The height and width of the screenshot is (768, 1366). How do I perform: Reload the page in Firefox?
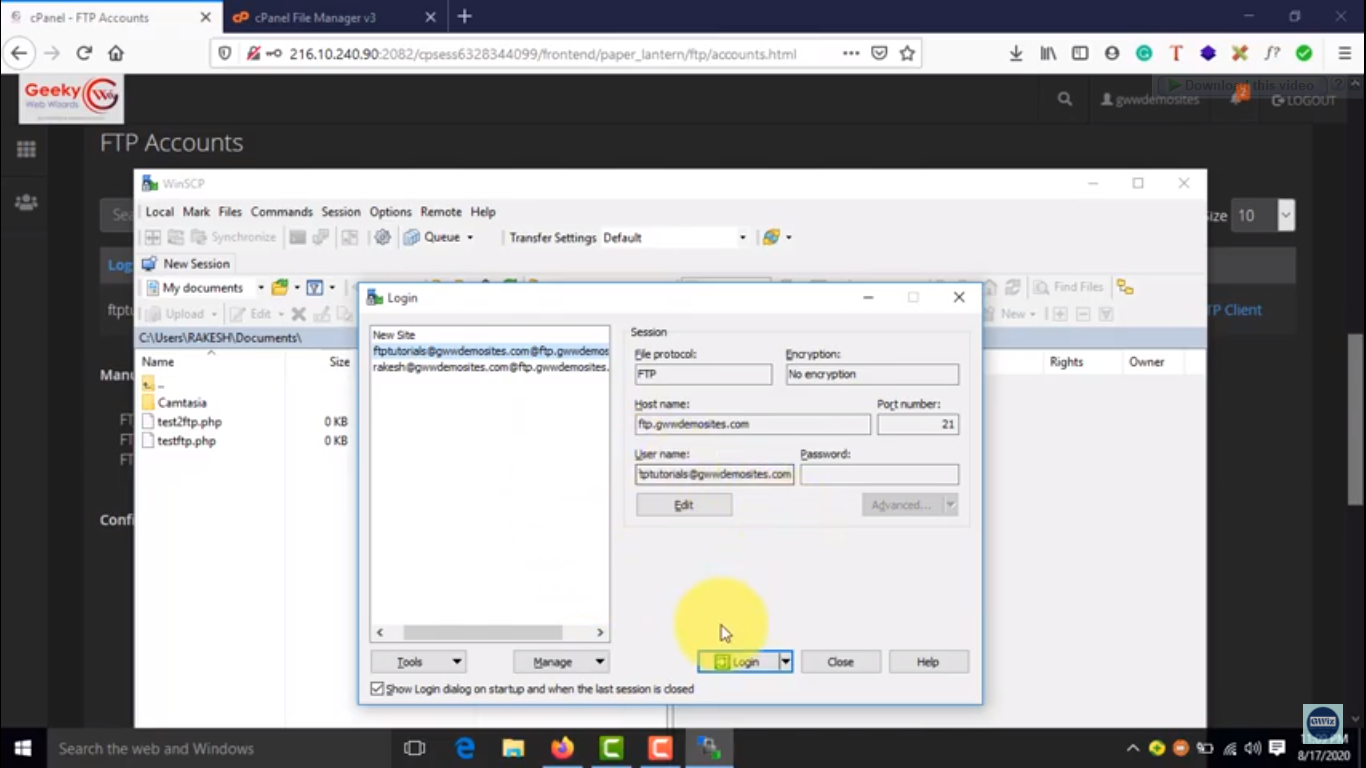pyautogui.click(x=84, y=53)
